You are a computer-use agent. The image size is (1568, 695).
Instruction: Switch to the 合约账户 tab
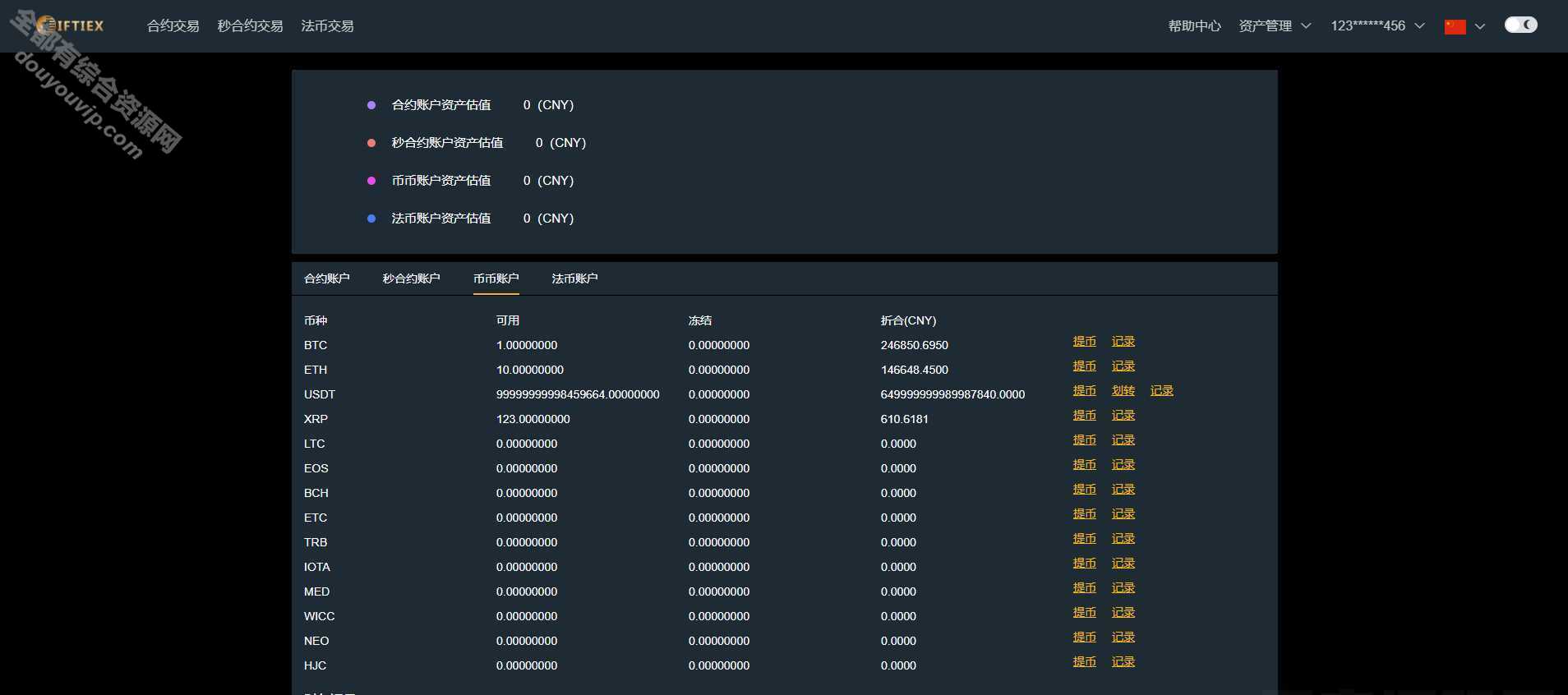click(327, 278)
